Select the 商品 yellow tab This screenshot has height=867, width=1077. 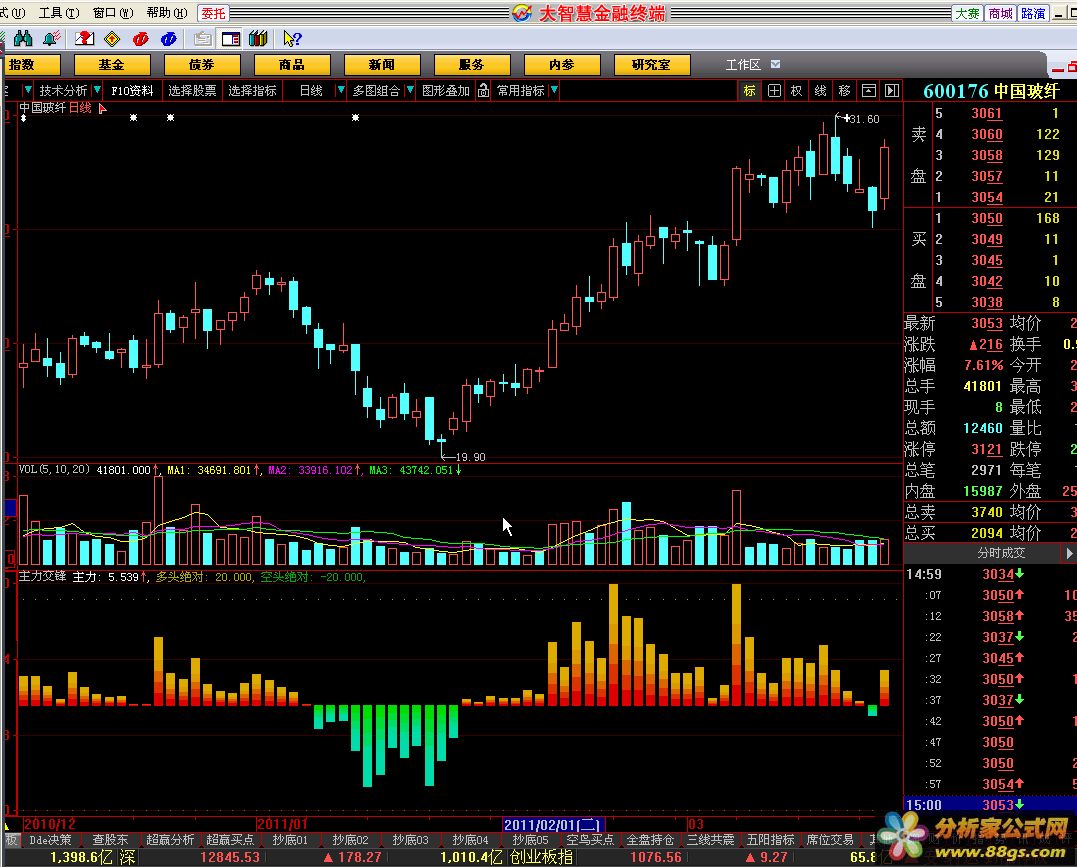(292, 65)
